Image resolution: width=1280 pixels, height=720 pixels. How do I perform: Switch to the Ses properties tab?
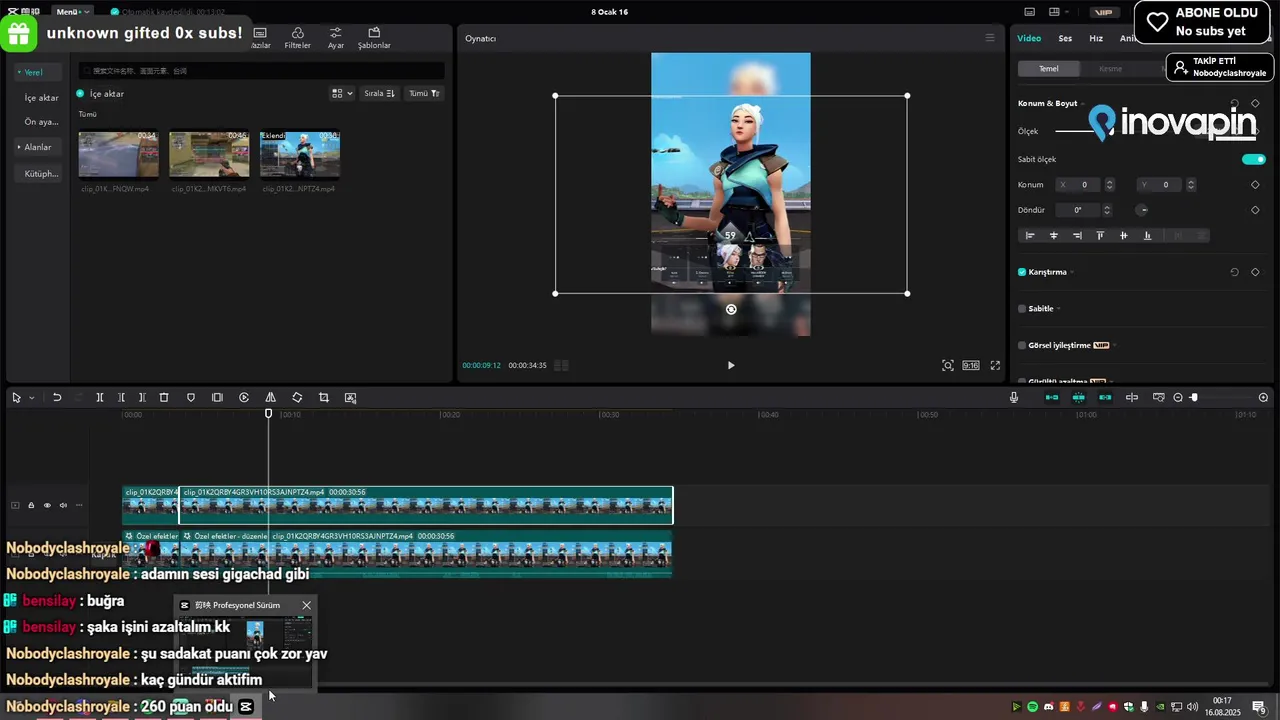[1065, 38]
